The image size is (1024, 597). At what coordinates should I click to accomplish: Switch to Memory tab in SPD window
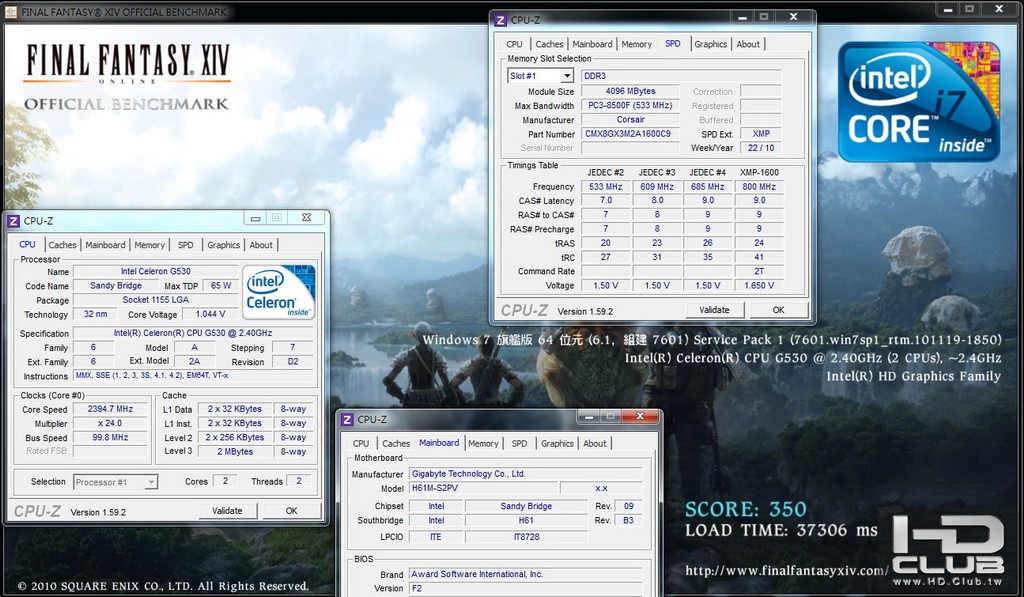click(636, 44)
